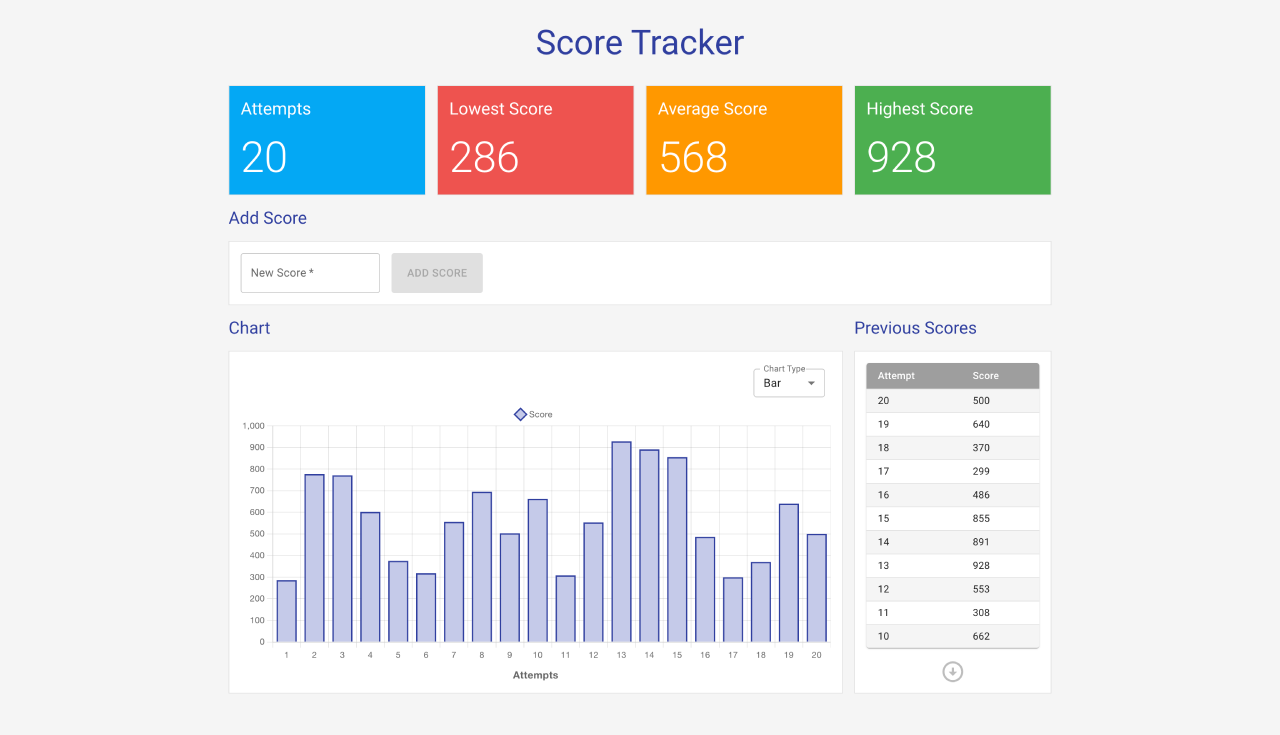1280x735 pixels.
Task: Click the bar for attempt 8
Action: coord(482,567)
